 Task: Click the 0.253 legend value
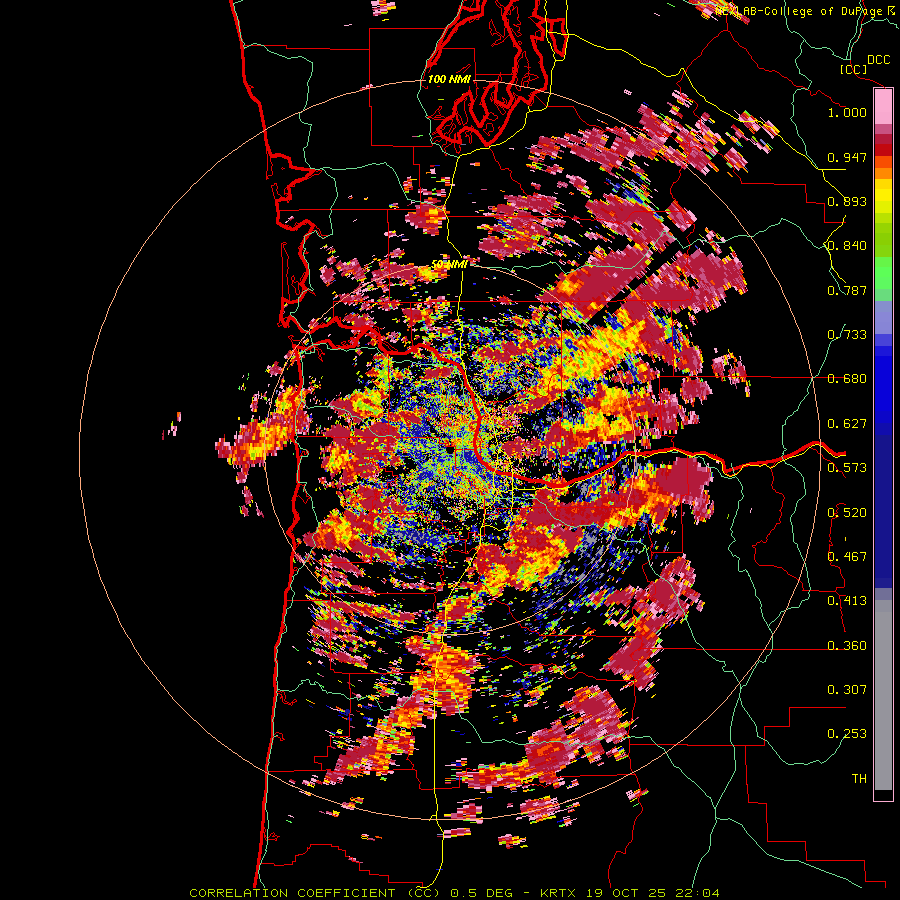(x=847, y=734)
